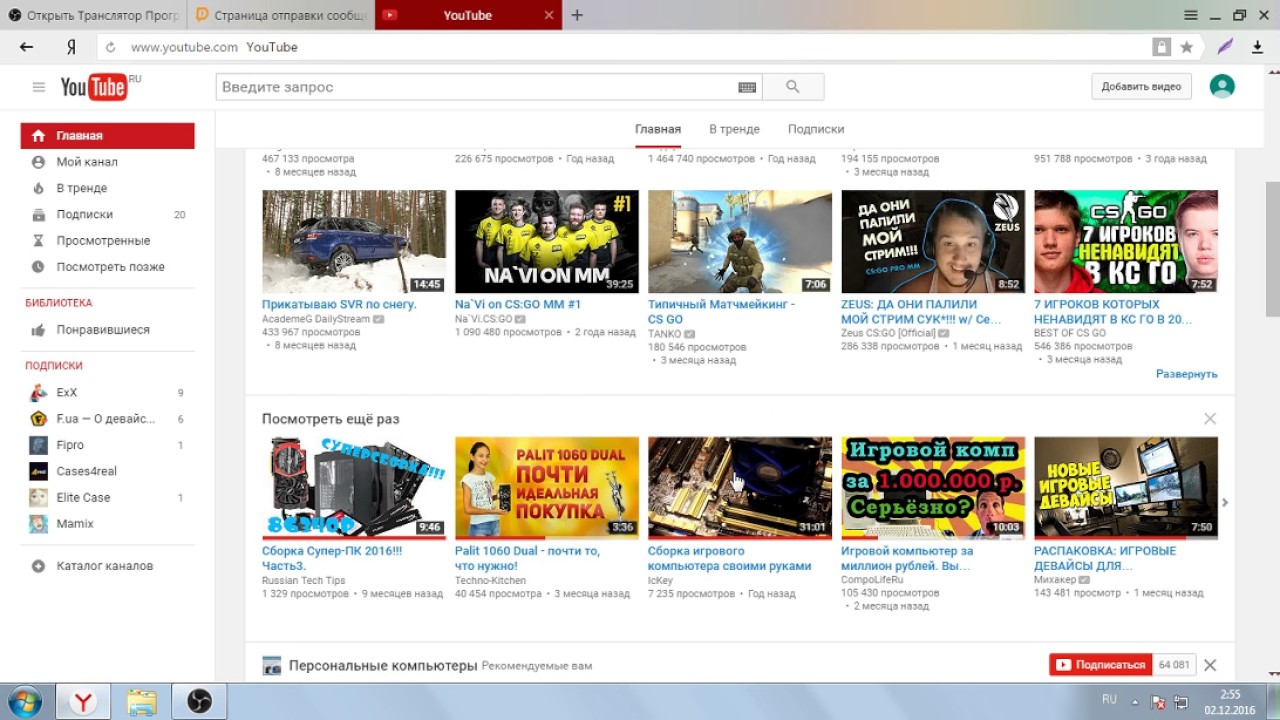The width and height of the screenshot is (1280, 720).
Task: Open '7 ИГРОКОВ КОТОРЫХ НЕНАВИДЯТ' video title
Action: [x=1113, y=311]
